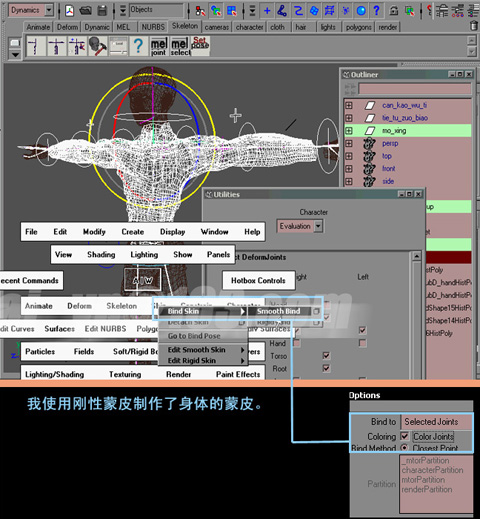
Task: Toggle the curves selection mask icon
Action: tap(298, 11)
